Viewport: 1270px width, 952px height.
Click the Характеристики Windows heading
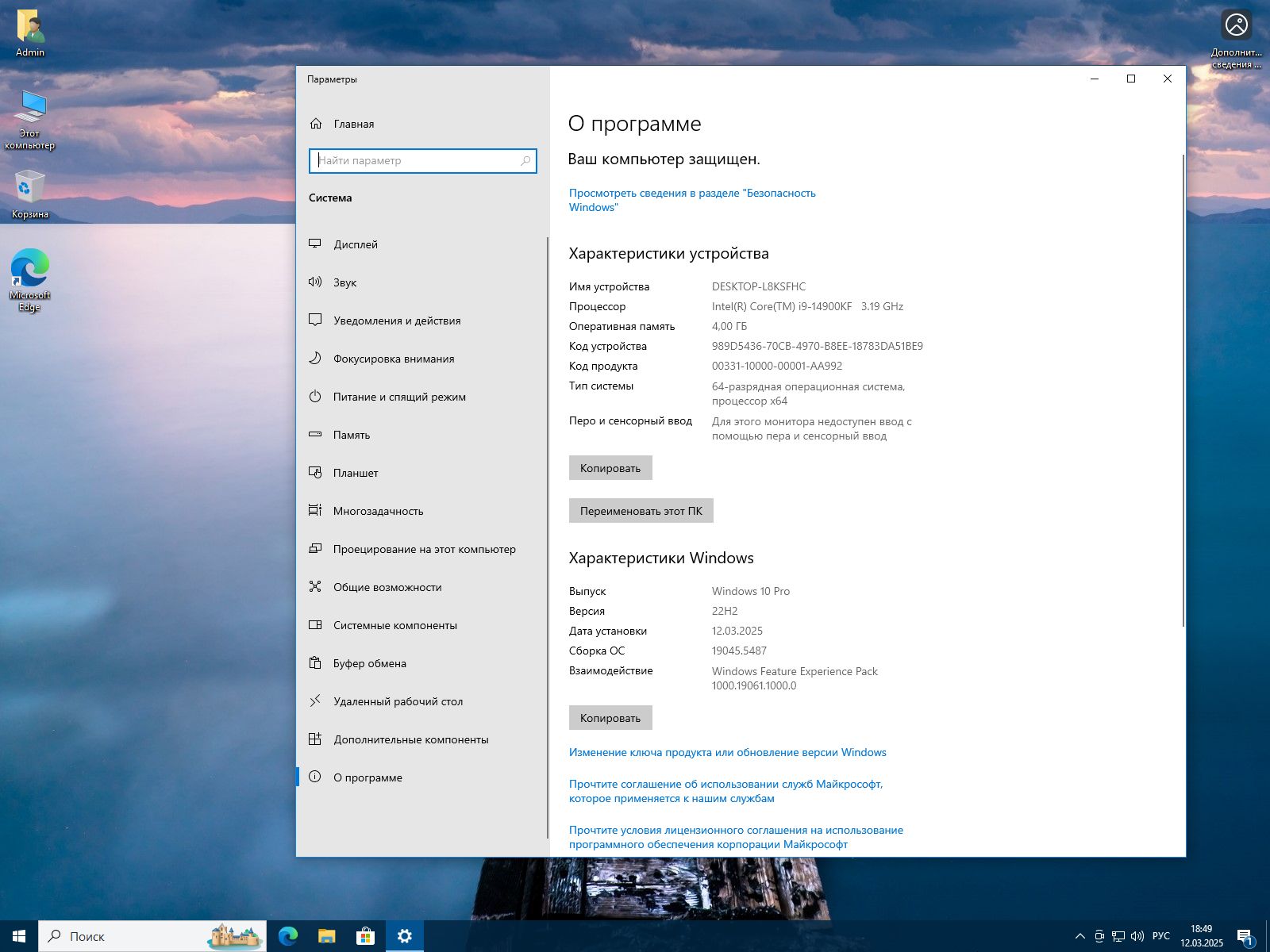[x=661, y=558]
